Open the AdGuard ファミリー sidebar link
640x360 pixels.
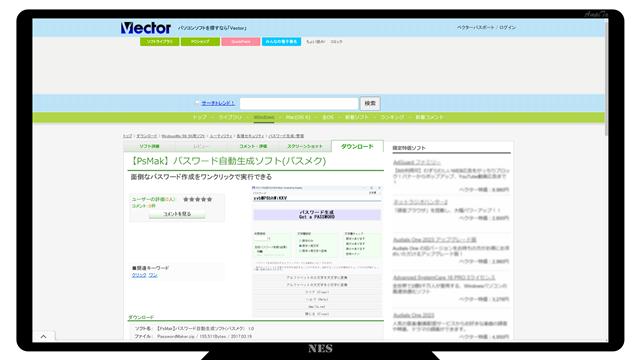click(417, 162)
